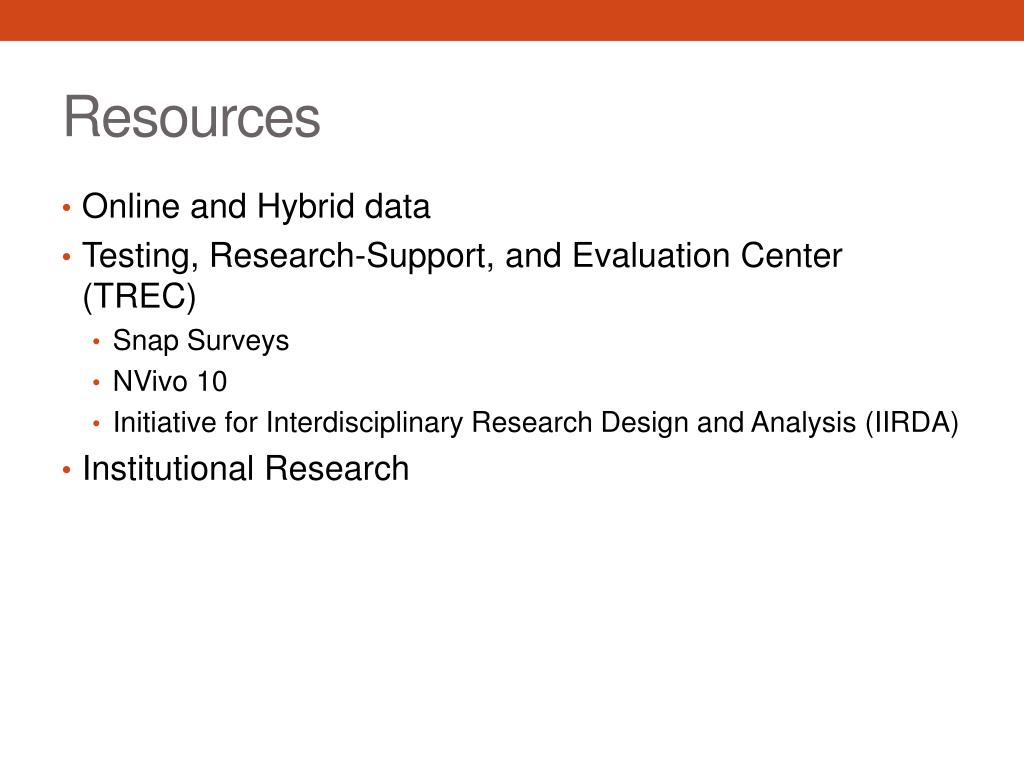Click the bullet dot before Initiative

(97, 424)
